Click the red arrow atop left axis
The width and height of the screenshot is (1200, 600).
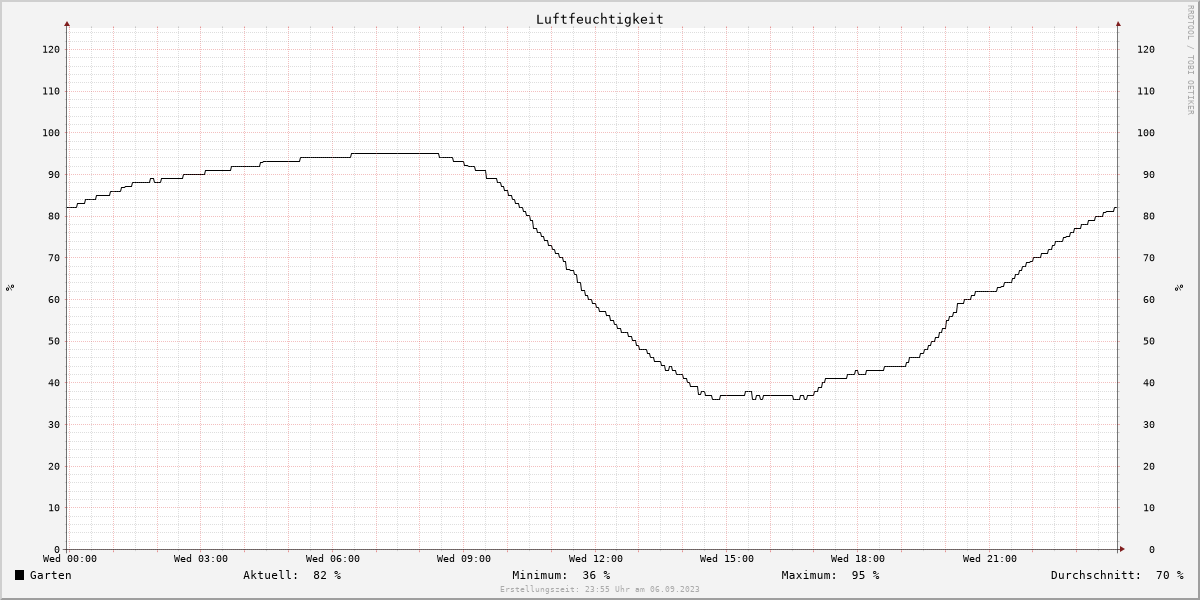pos(67,23)
